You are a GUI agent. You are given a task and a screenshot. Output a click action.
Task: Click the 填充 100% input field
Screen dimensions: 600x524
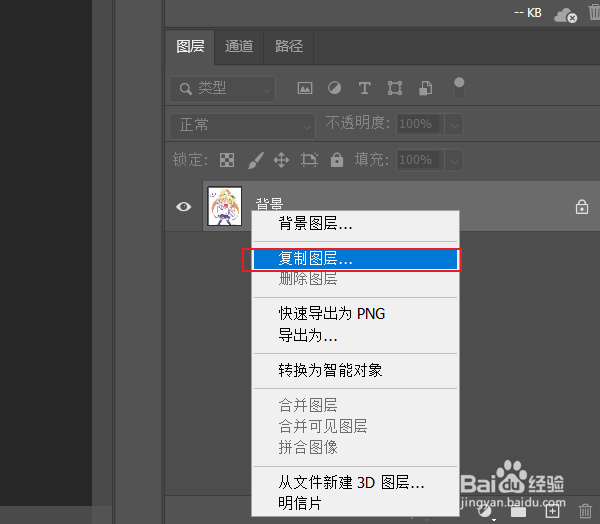(420, 160)
